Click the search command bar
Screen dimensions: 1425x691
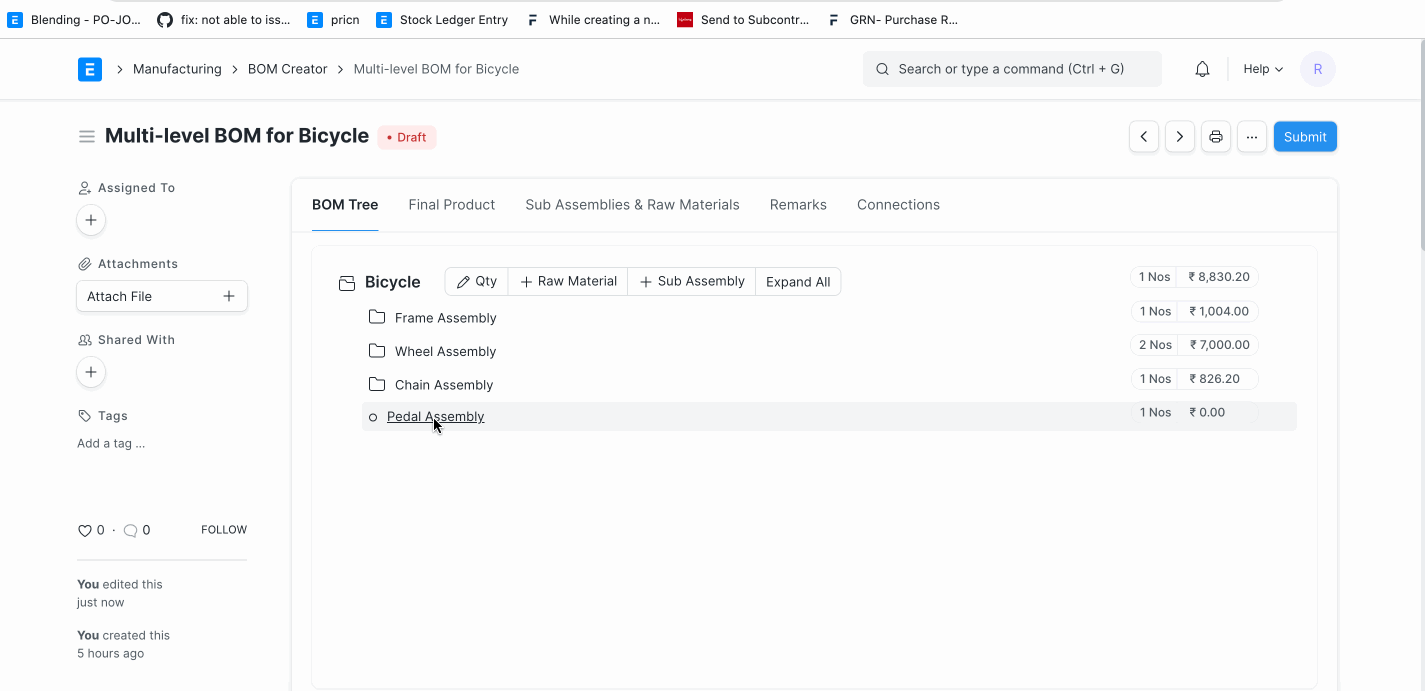(x=1011, y=68)
